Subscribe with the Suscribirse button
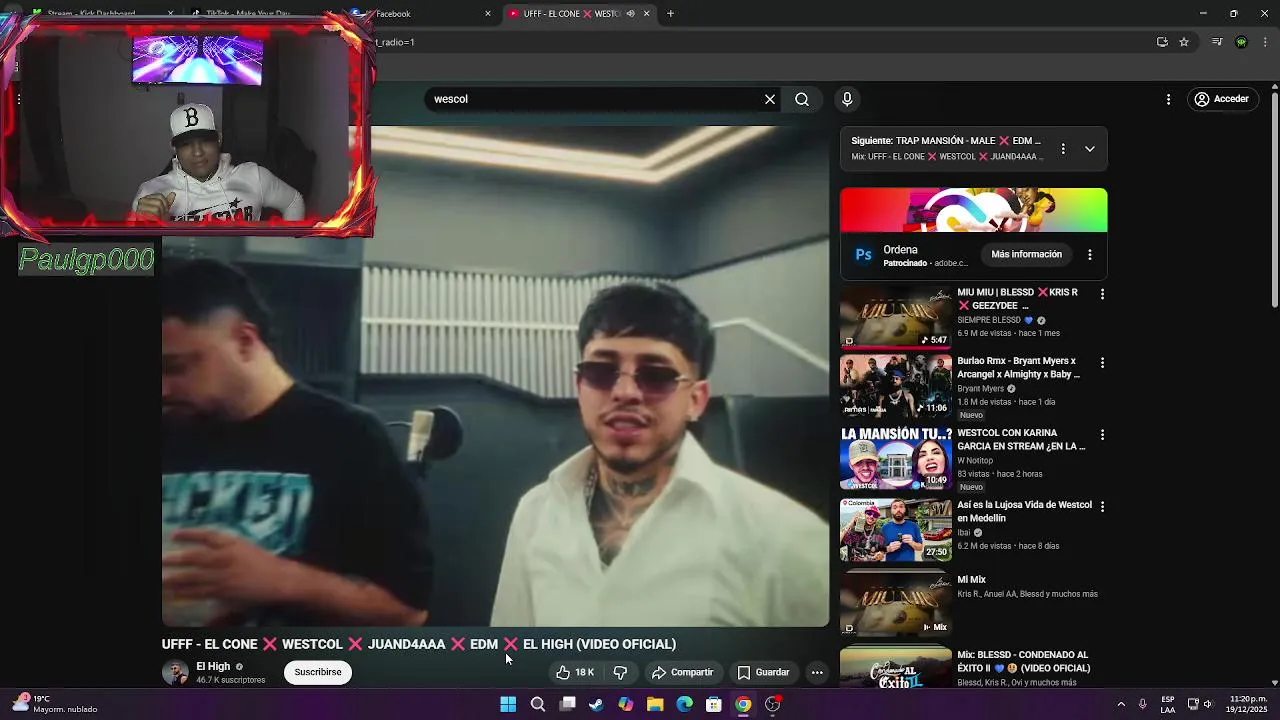Image resolution: width=1280 pixels, height=720 pixels. tap(318, 672)
